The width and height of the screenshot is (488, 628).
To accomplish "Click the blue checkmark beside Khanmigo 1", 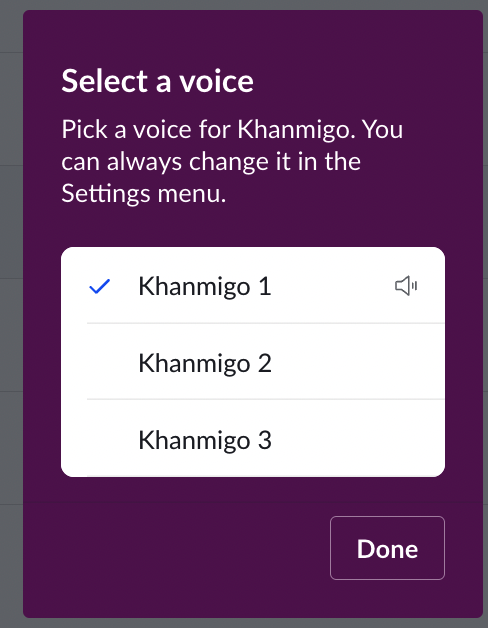I will click(x=99, y=286).
